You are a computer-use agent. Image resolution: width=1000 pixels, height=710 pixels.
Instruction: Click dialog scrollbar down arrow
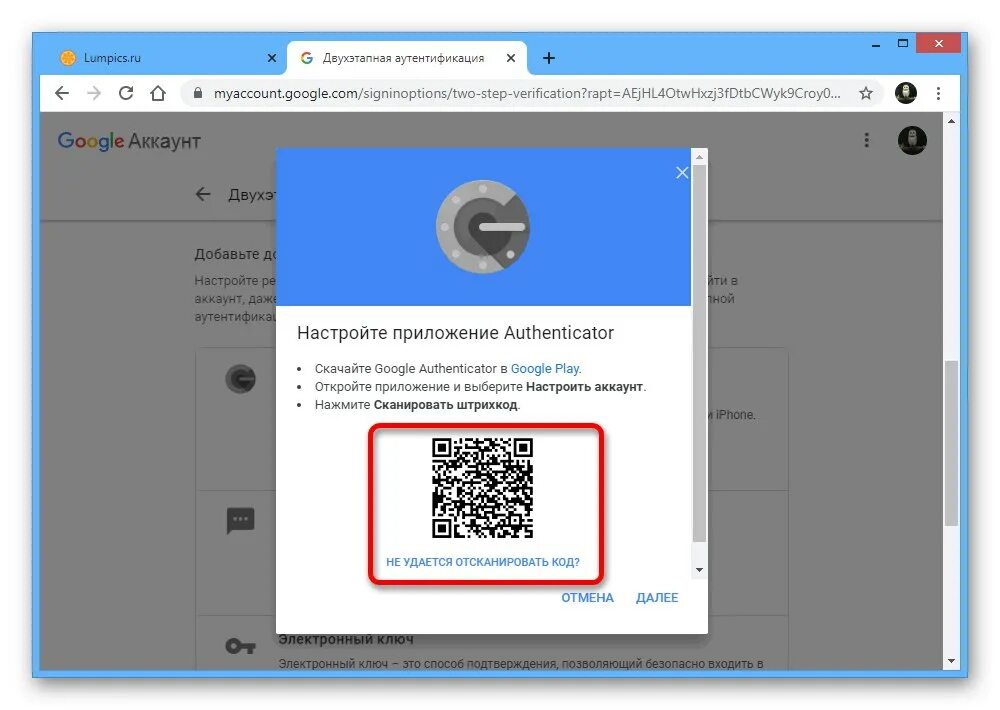pos(700,570)
